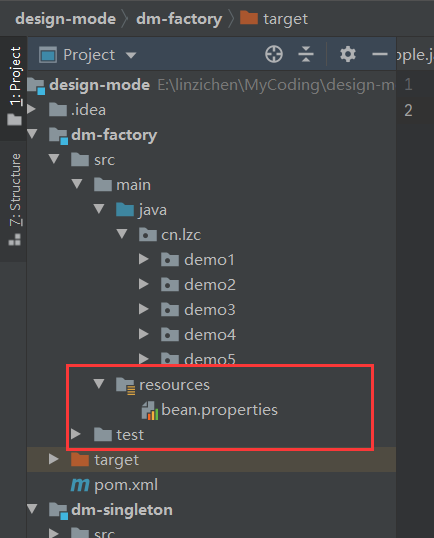Click the demo4 package icon
434x538 pixels.
click(170, 335)
